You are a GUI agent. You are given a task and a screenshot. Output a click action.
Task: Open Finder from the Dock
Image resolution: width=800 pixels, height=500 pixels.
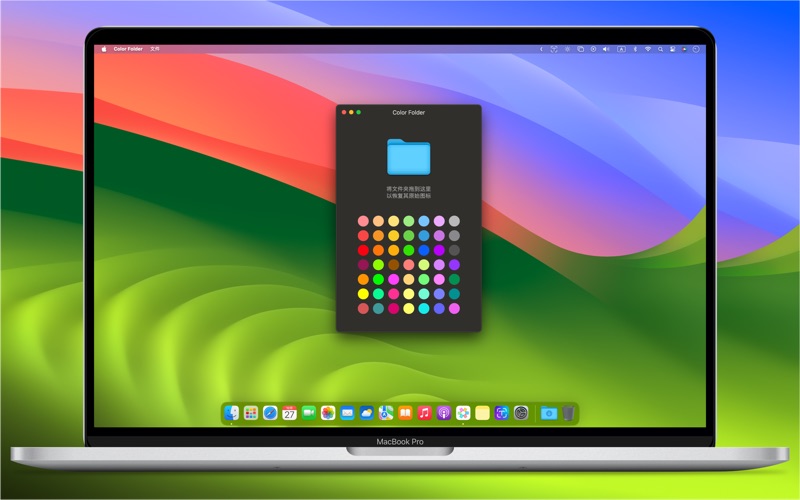232,413
